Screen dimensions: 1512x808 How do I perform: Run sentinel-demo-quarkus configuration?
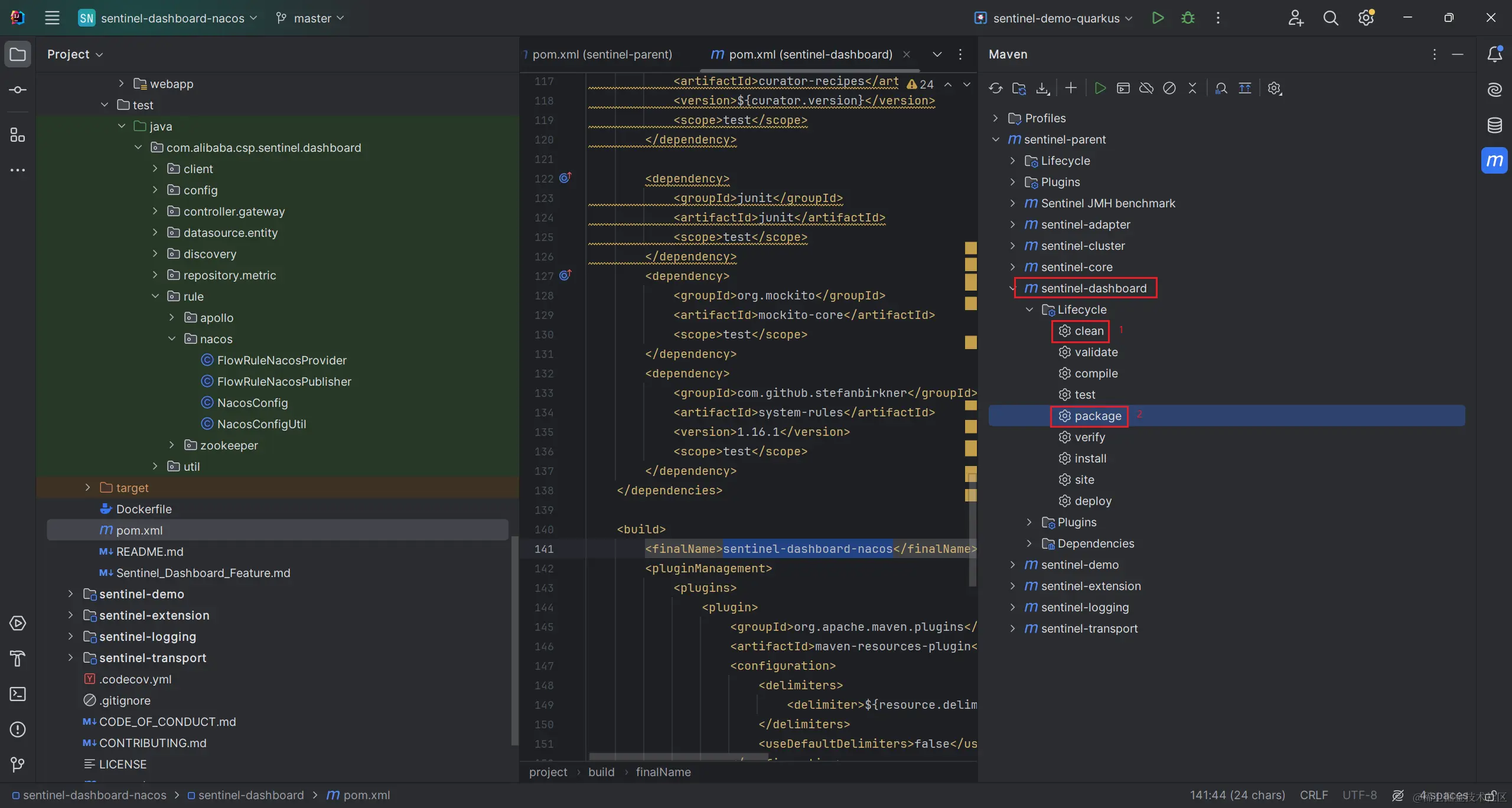pos(1158,18)
